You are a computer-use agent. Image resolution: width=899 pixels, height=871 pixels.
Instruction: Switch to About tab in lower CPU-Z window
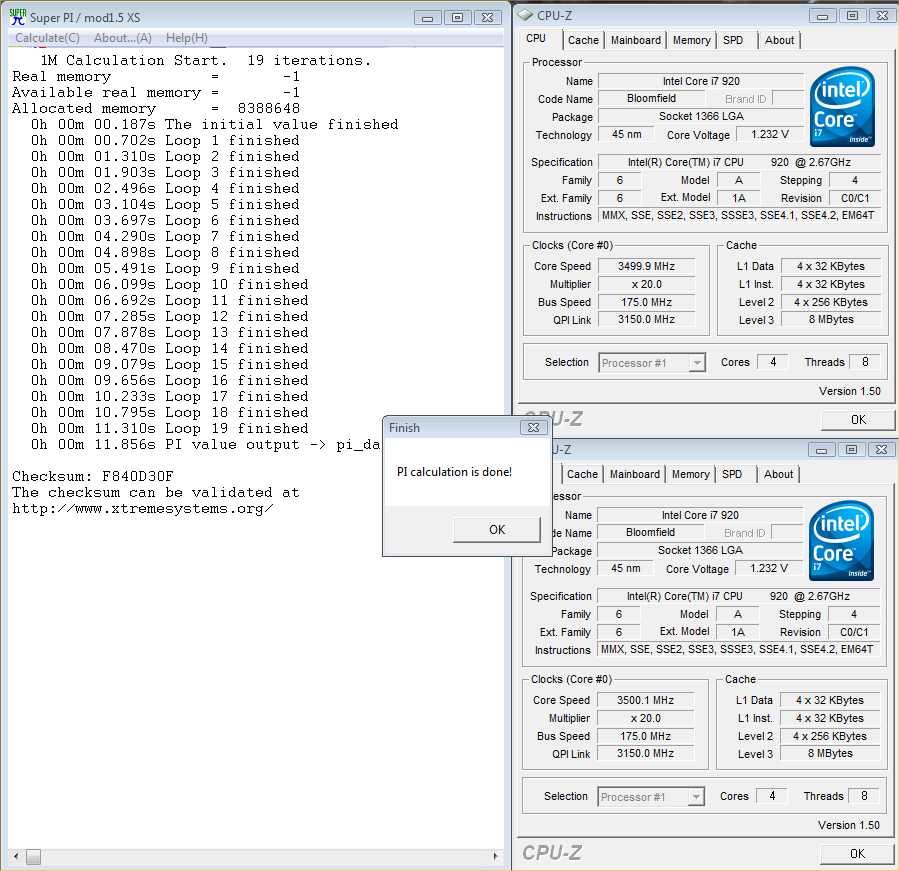[778, 474]
